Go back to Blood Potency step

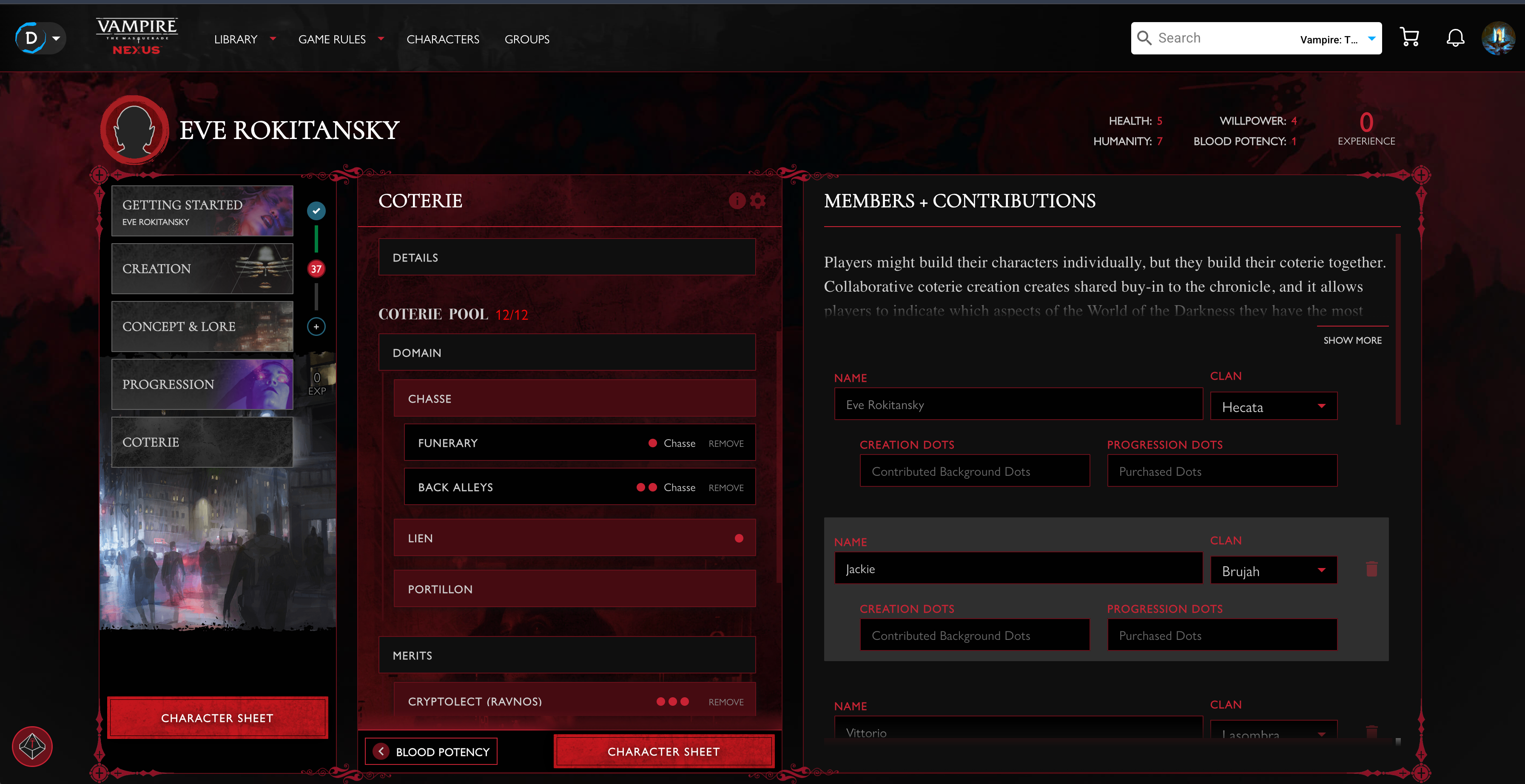coord(431,751)
